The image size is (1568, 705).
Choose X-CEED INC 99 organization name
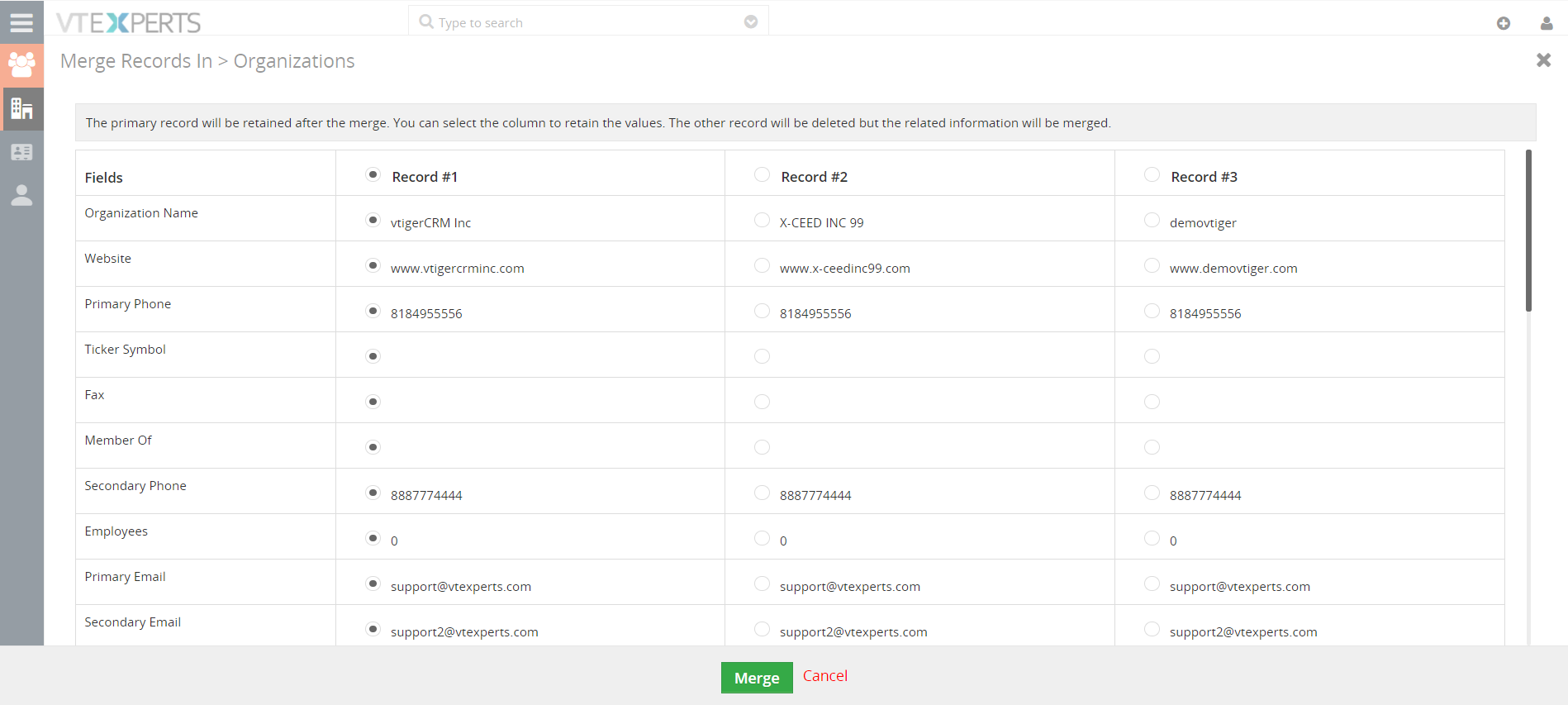[x=763, y=220]
